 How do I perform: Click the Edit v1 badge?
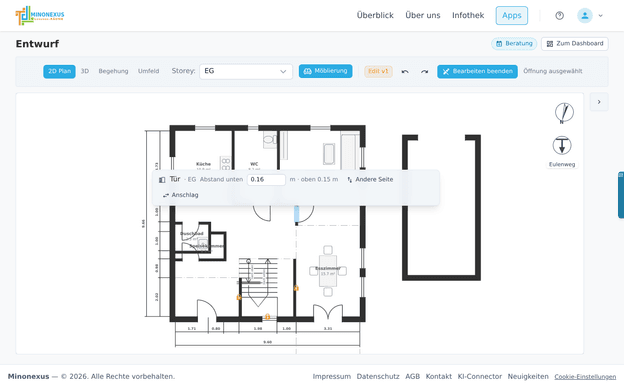click(378, 71)
